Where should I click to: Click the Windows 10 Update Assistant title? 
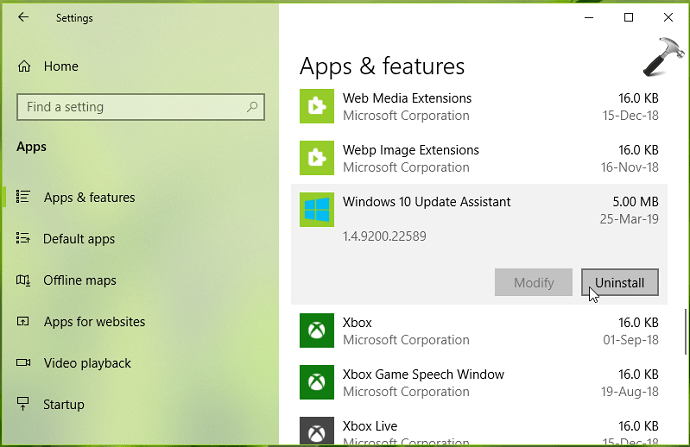(x=426, y=202)
